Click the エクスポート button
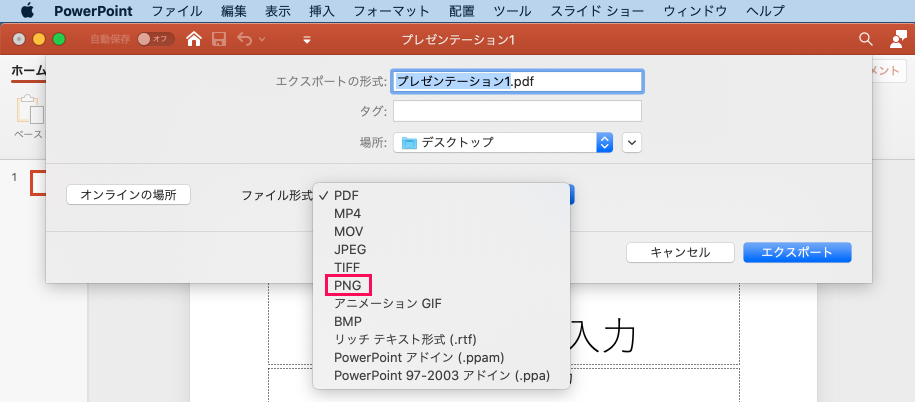 point(797,253)
